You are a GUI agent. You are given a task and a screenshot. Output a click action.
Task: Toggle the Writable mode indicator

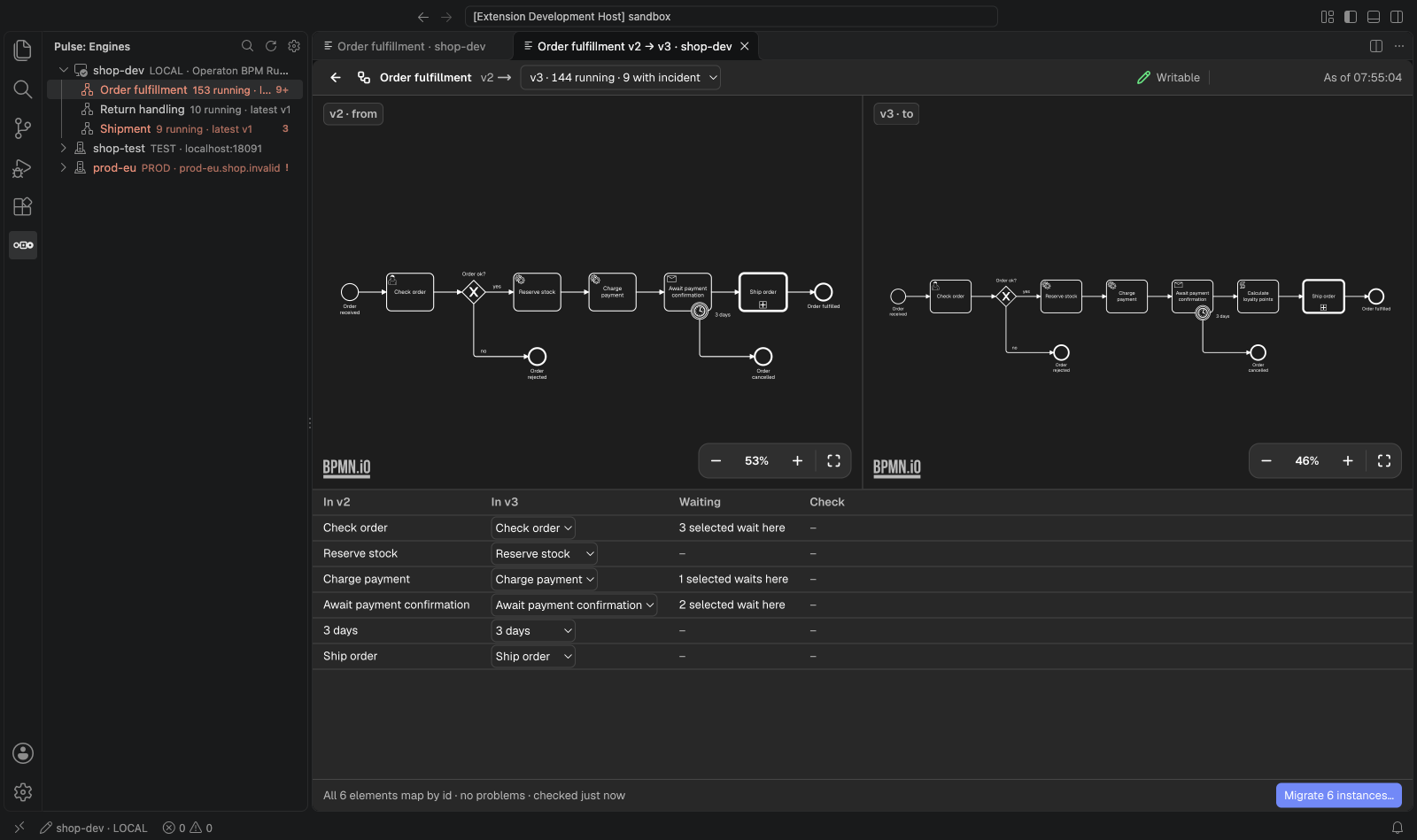click(1168, 78)
